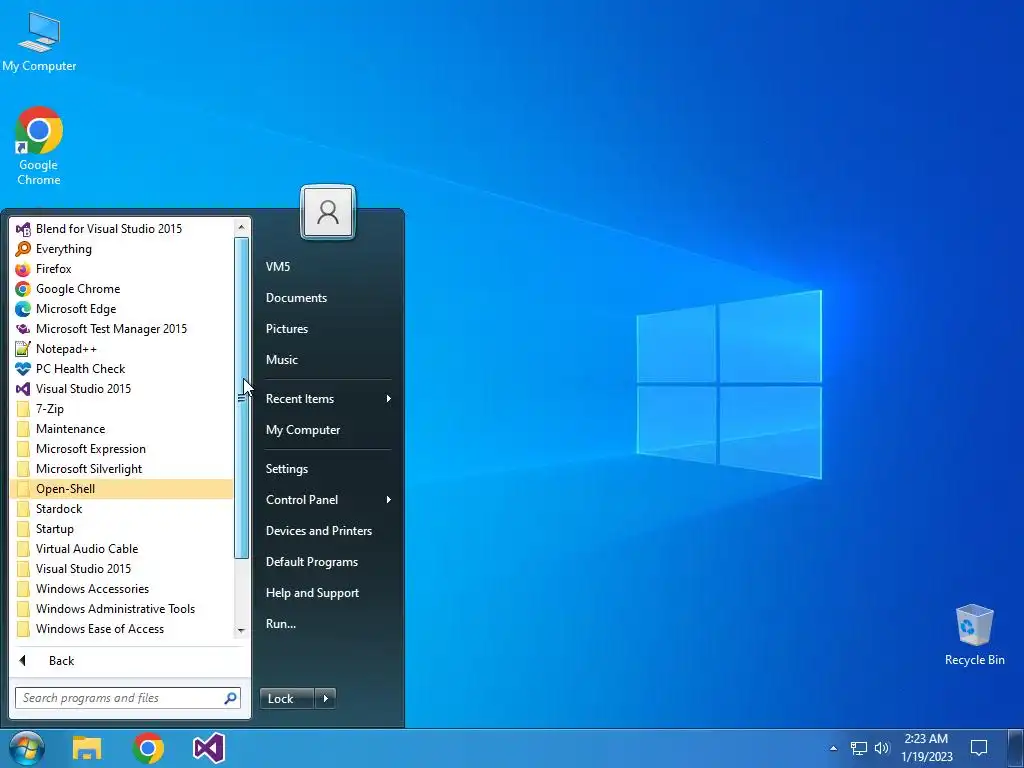Click the programs list scroll-down arrow
The image size is (1024, 768).
click(x=241, y=631)
